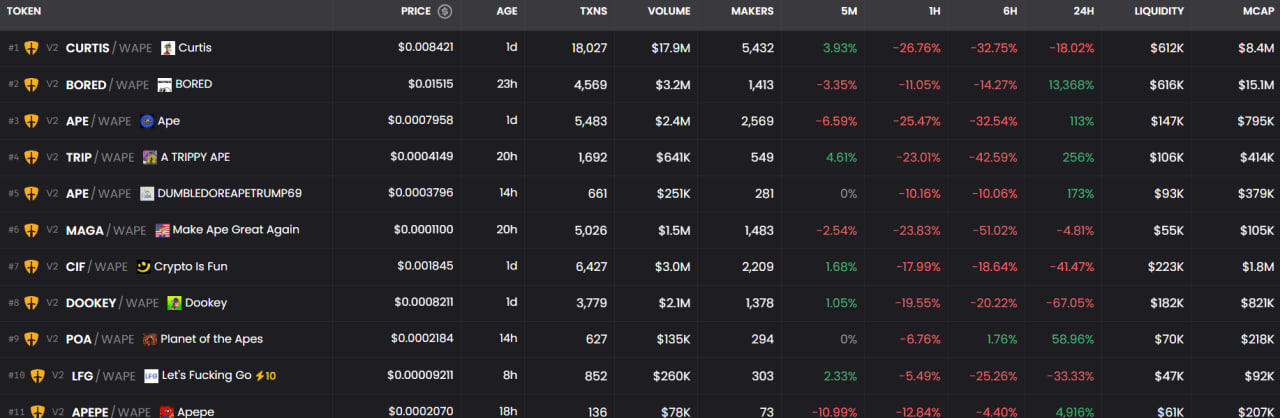Sort table by the AGE column
The height and width of the screenshot is (418, 1280).
[506, 12]
